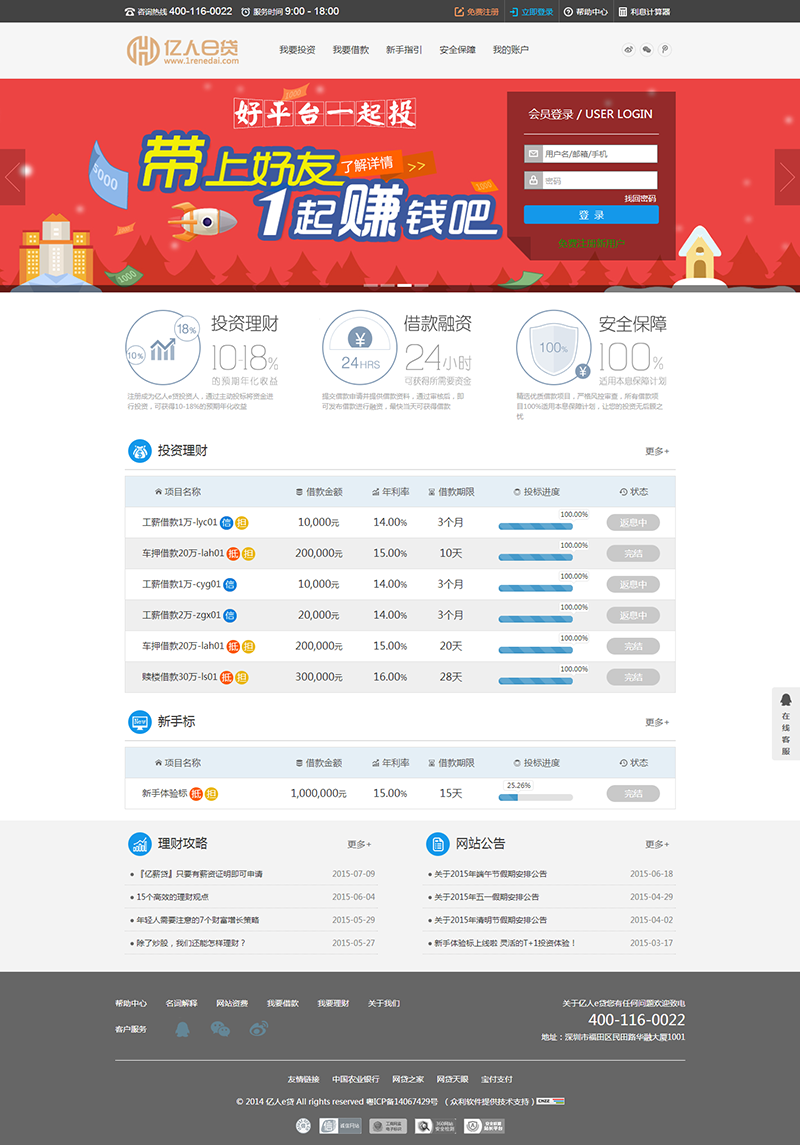
Task: Click the WeChat icon in the header
Action: (647, 49)
